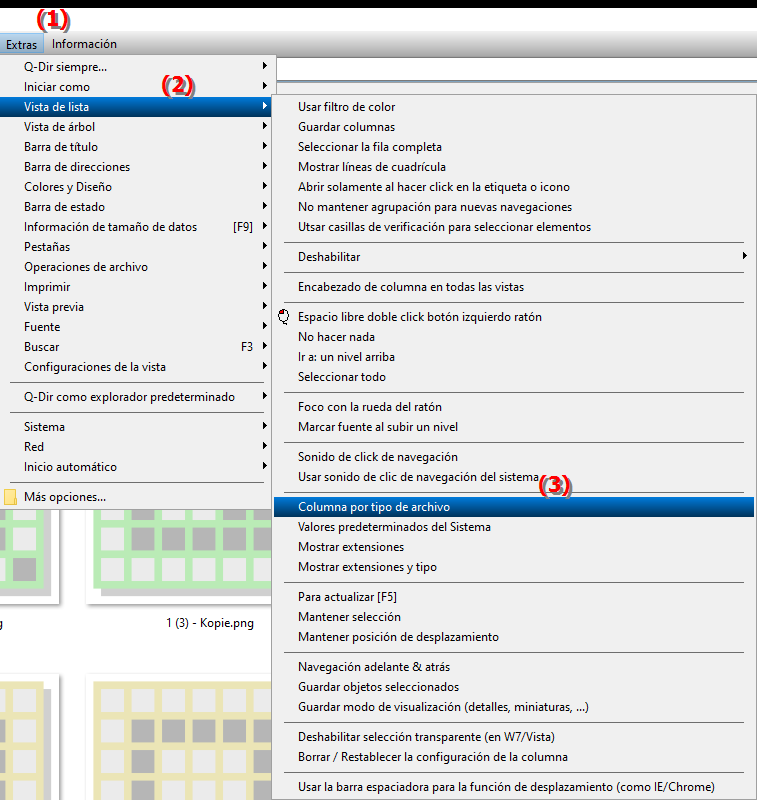Toggle Guardar objetos seleccionados
Viewport: 757px width, 800px height.
[514, 687]
